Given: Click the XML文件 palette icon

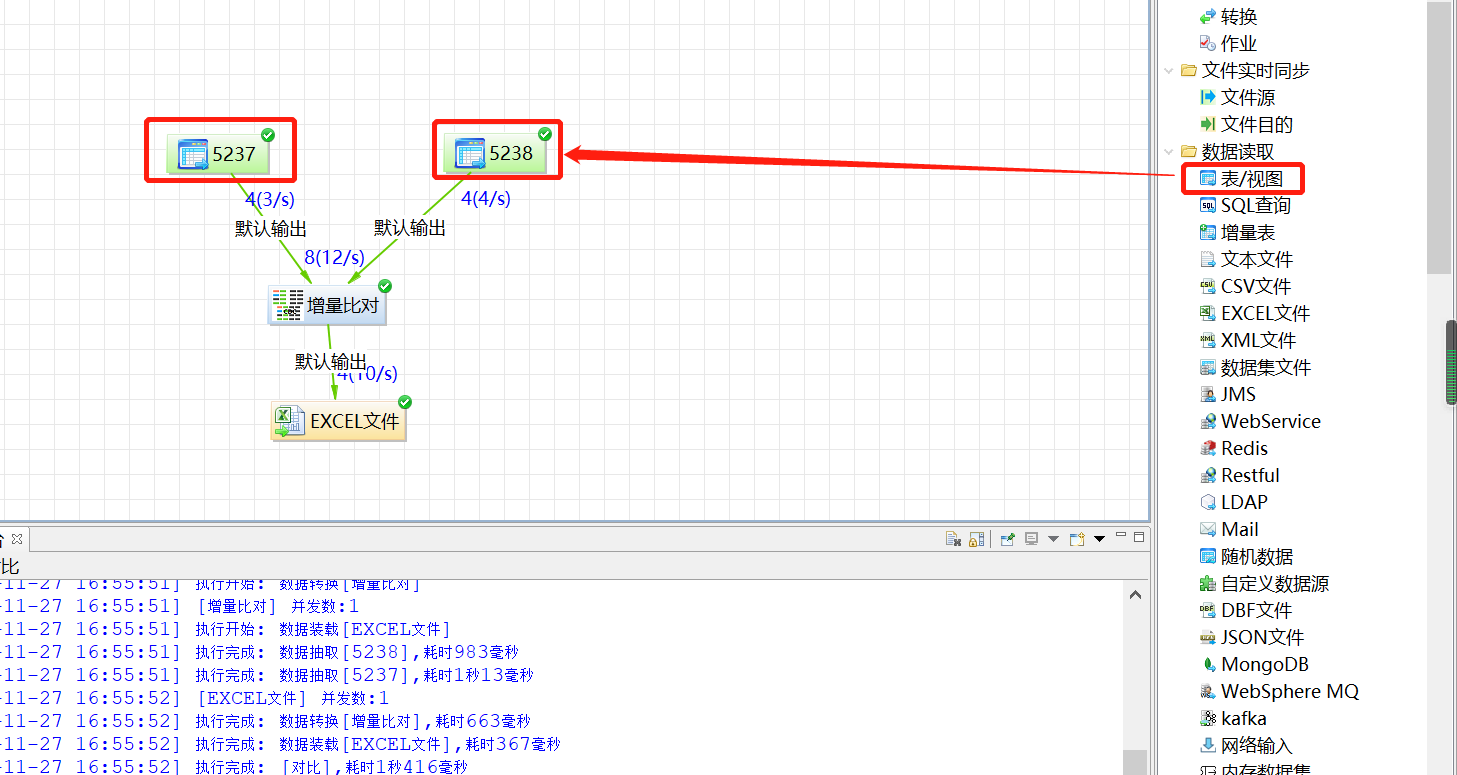Looking at the screenshot, I should [x=1208, y=341].
